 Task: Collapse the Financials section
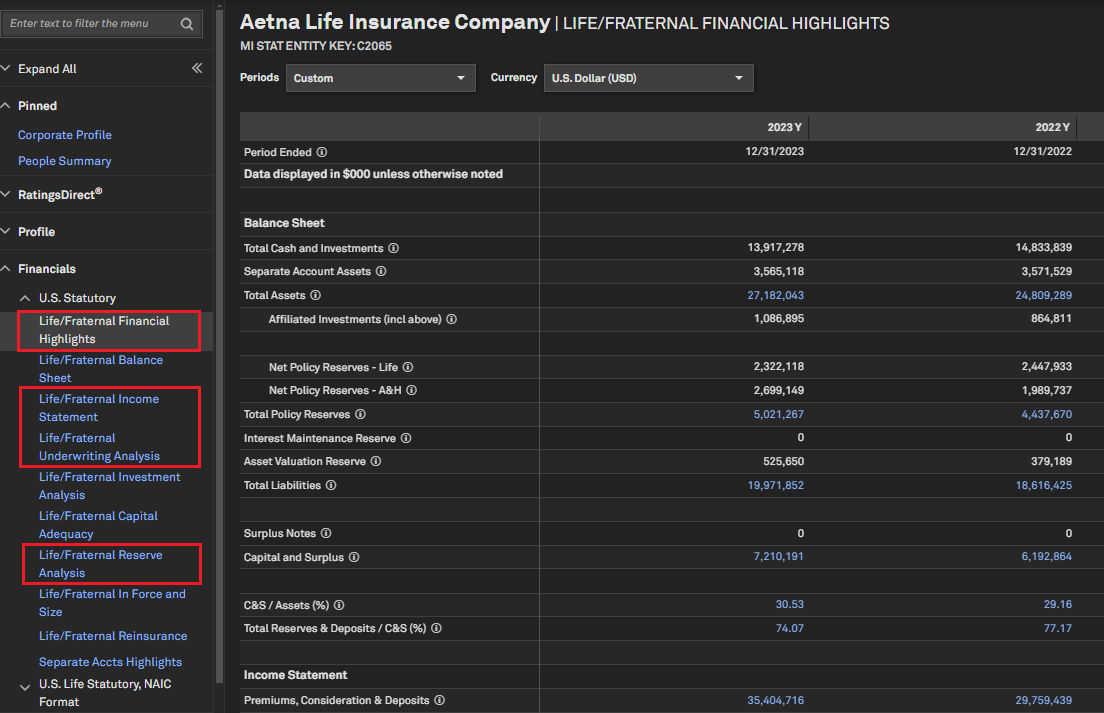coord(6,268)
